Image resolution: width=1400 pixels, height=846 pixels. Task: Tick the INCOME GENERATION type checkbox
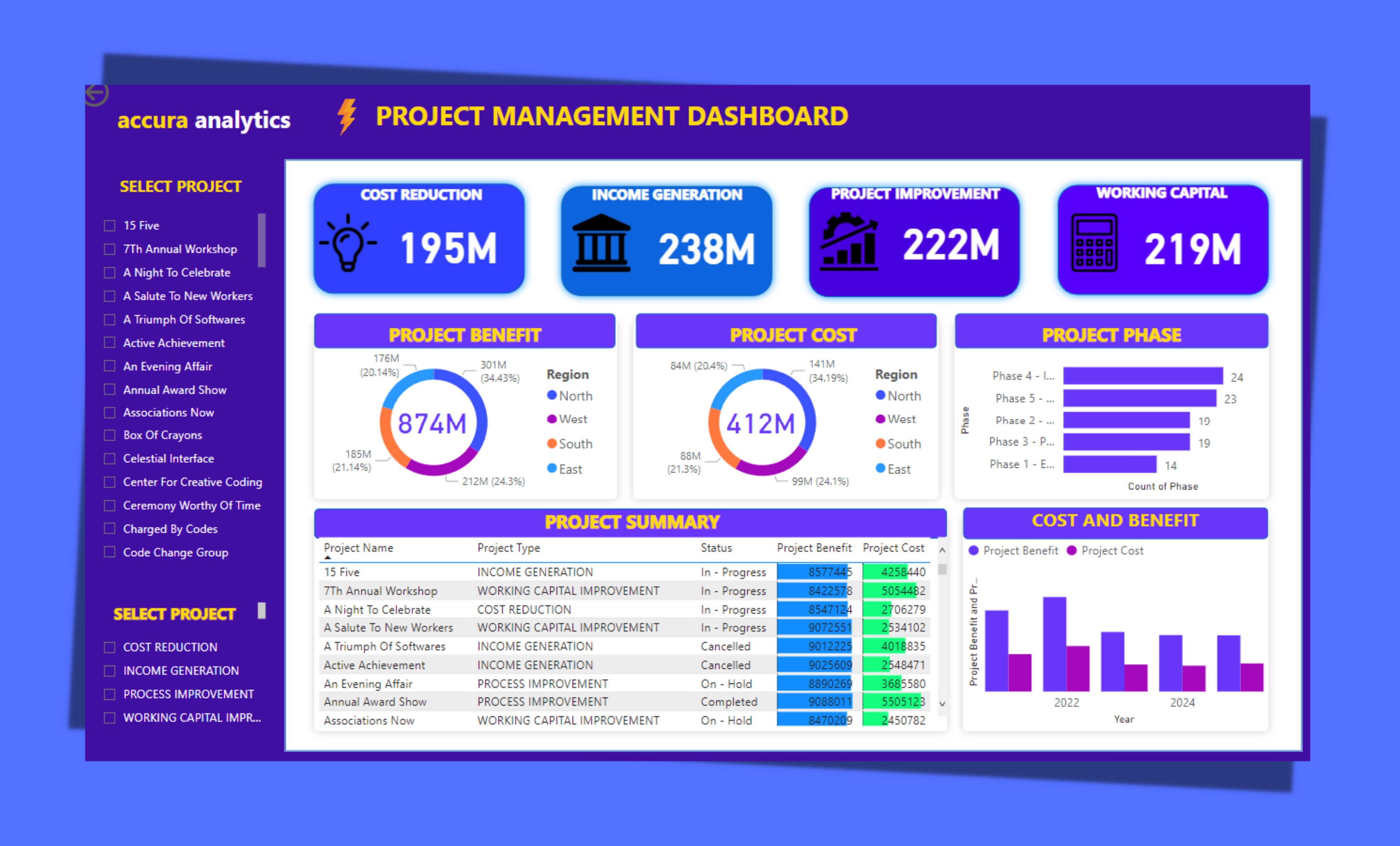pyautogui.click(x=110, y=671)
